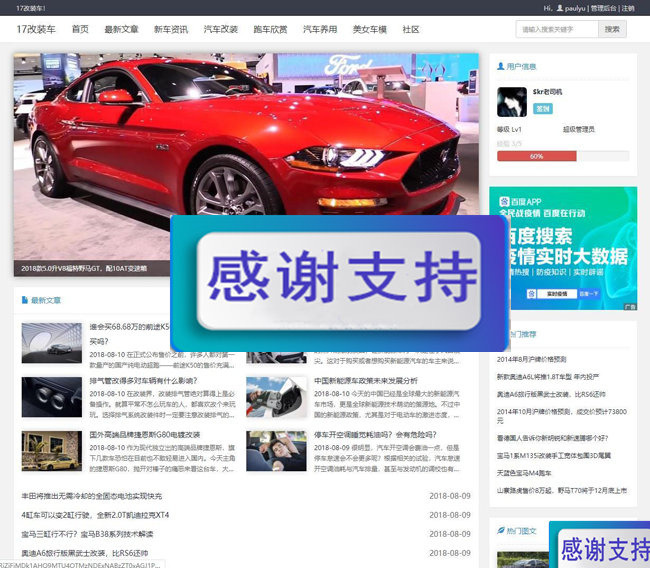Click the 最新文章 document icon
650x568 pixels.
pos(25,300)
